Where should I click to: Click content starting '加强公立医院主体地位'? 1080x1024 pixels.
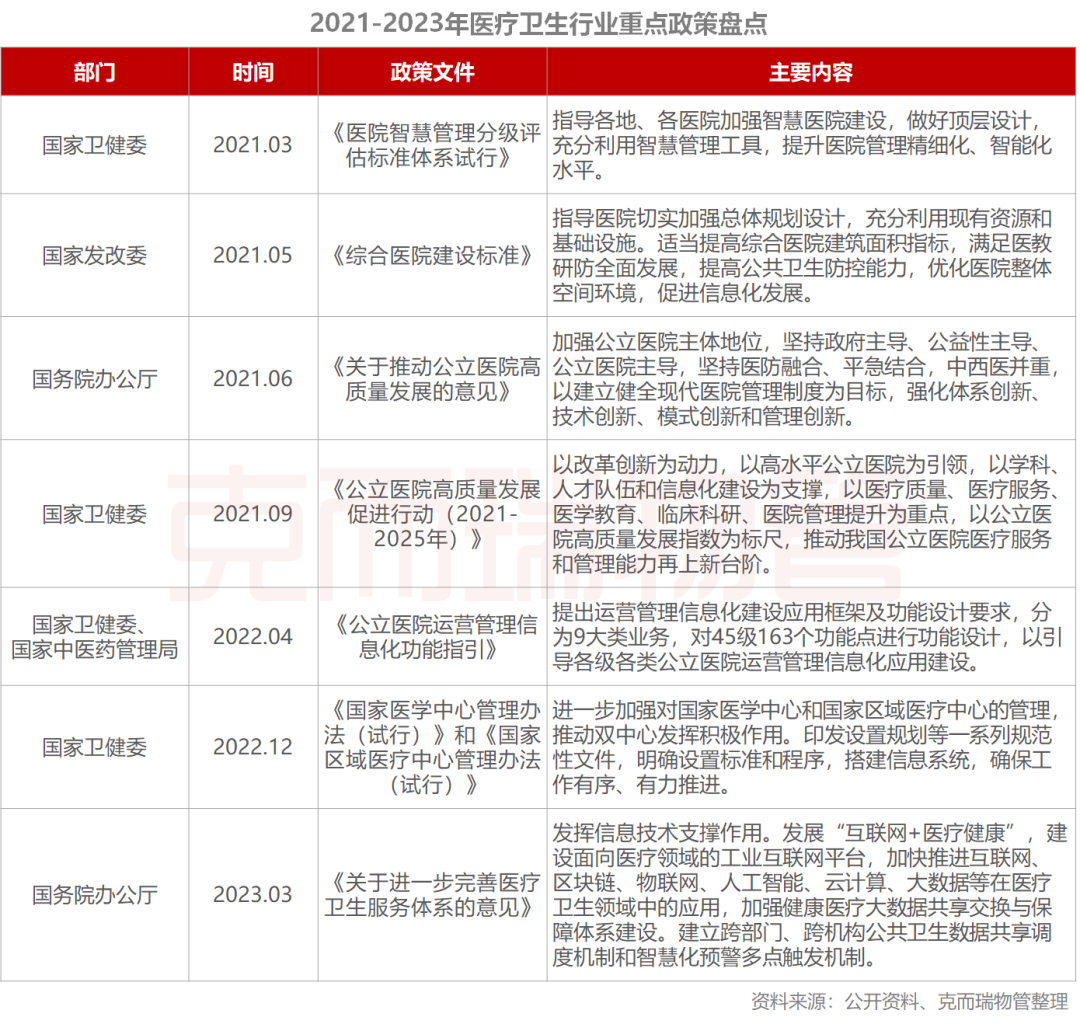811,379
